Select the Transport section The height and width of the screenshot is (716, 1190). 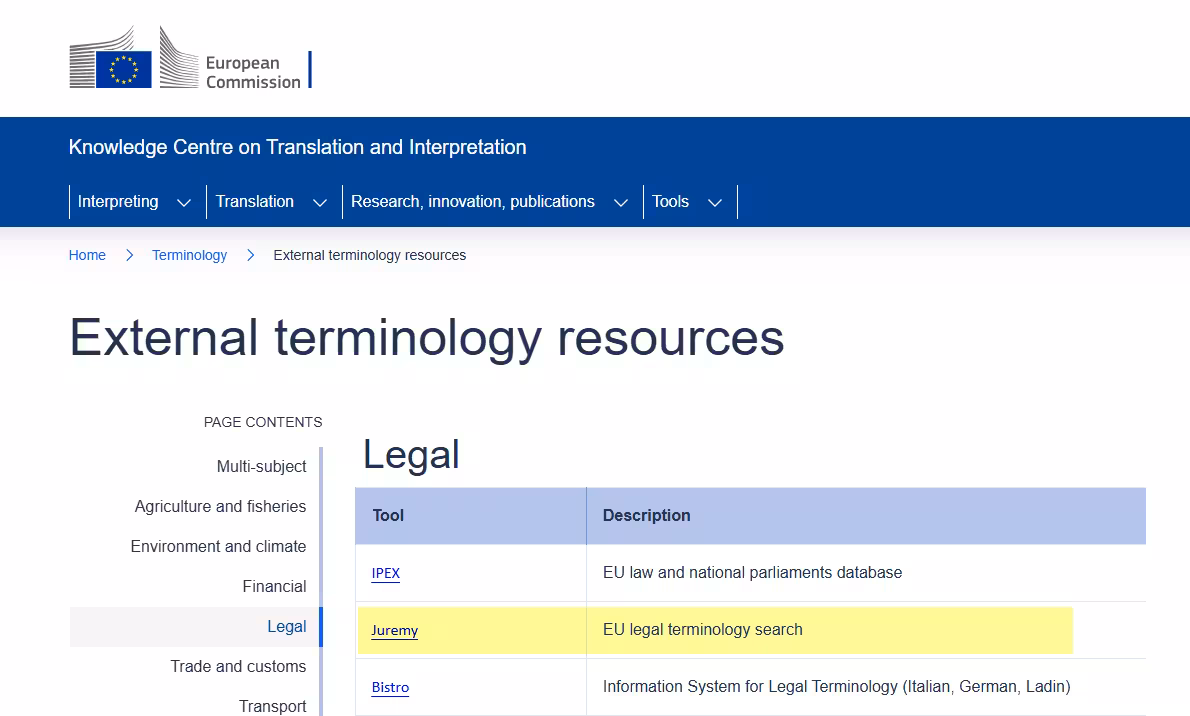(x=273, y=705)
